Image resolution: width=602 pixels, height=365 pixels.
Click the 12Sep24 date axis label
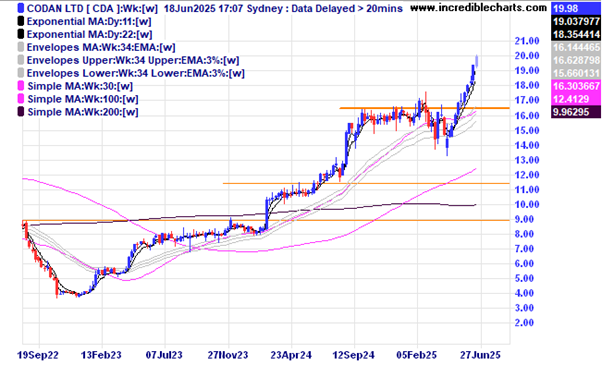[x=354, y=355]
